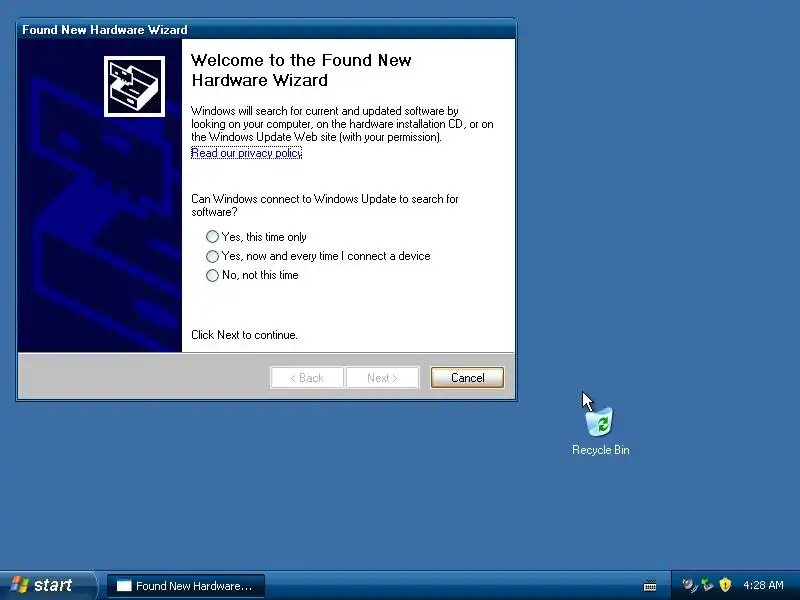Screen dimensions: 800x600
Task: Select the Recycle Bin desktop icon
Action: [600, 431]
